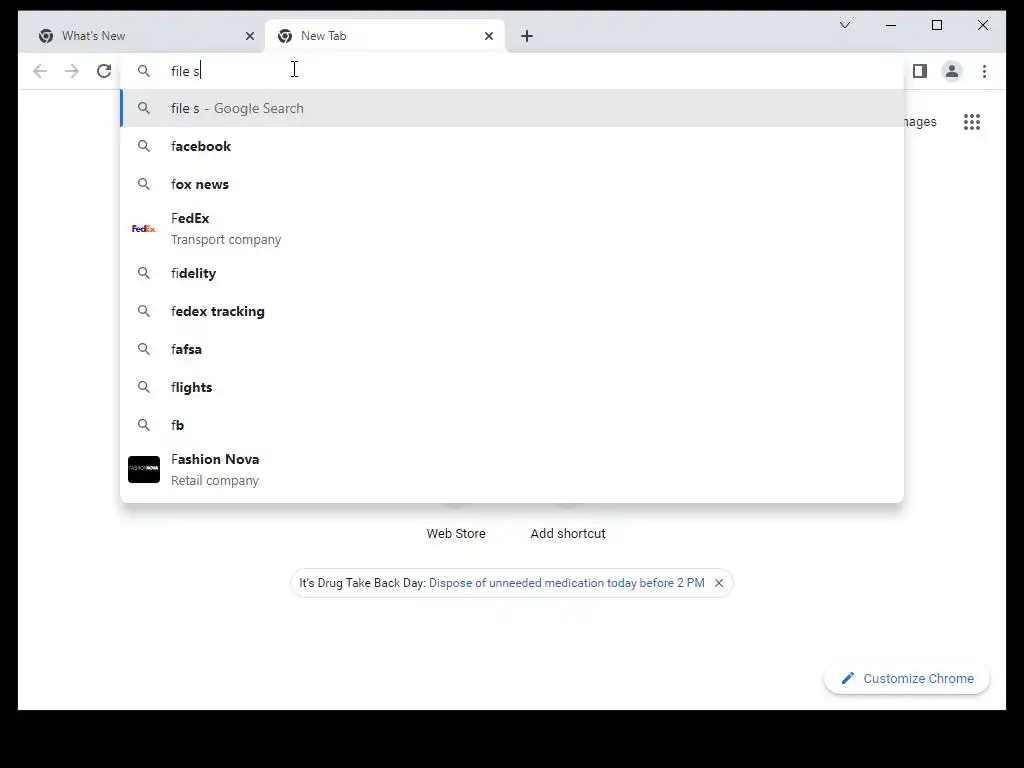Open Chrome's three-dot menu
Viewport: 1024px width, 768px height.
[x=984, y=71]
